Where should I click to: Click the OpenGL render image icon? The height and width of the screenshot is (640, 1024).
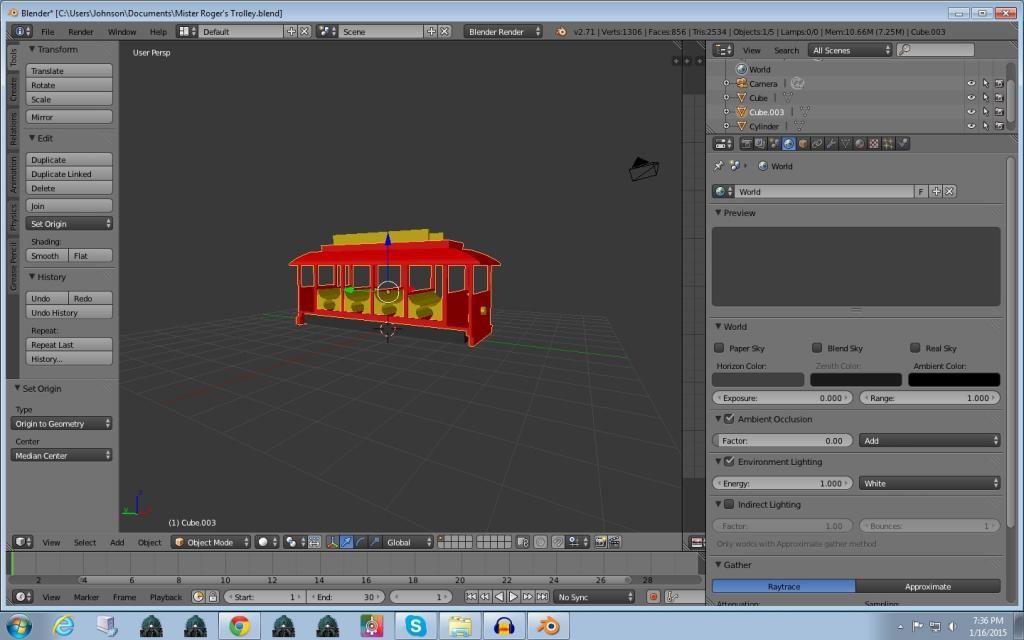pos(600,542)
